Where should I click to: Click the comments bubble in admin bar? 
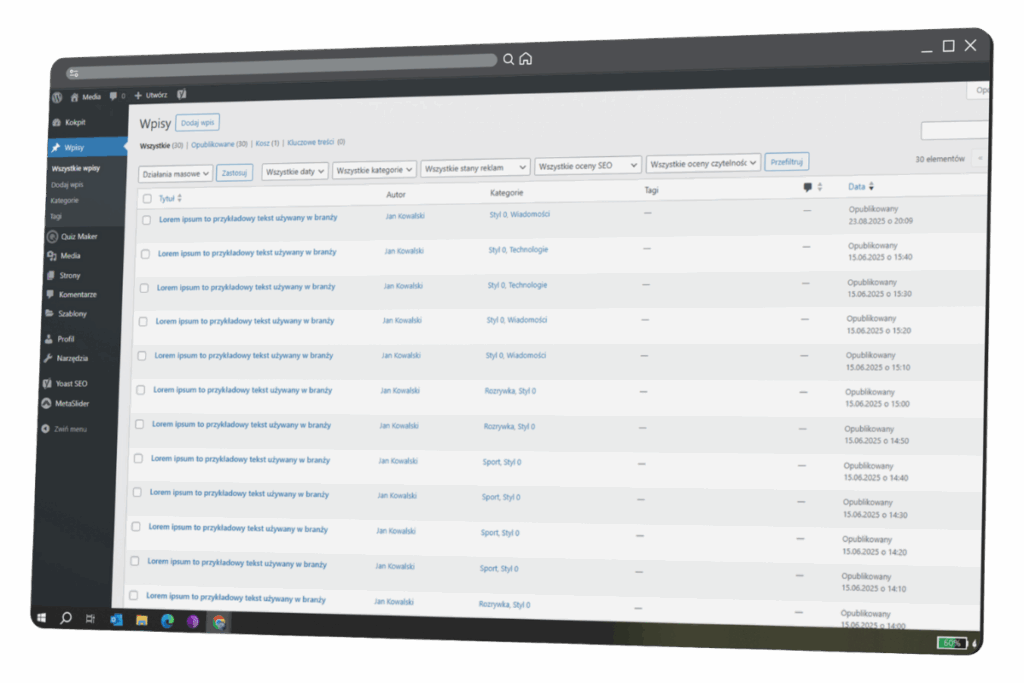tap(113, 96)
